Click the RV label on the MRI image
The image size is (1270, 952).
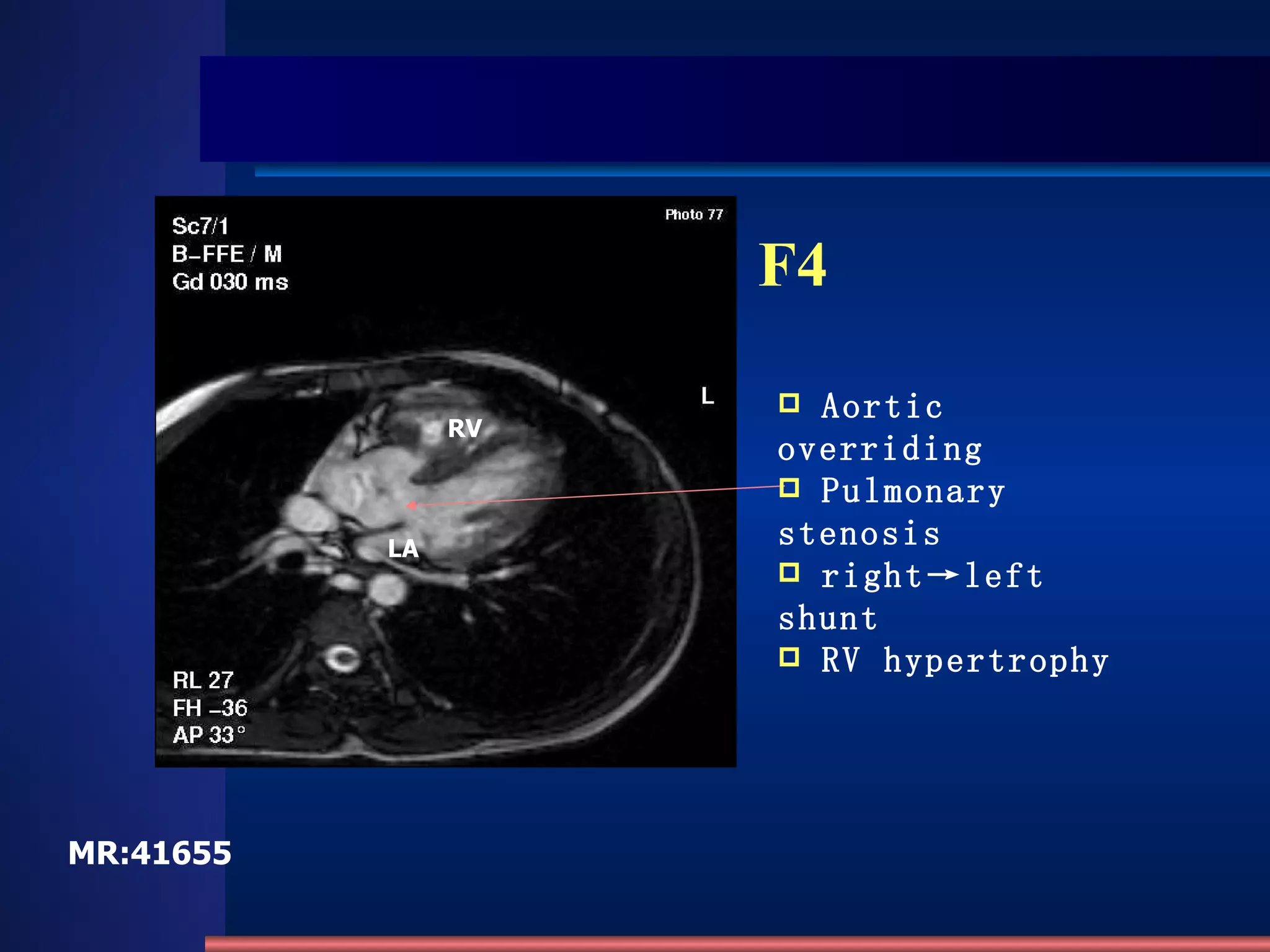[x=464, y=428]
